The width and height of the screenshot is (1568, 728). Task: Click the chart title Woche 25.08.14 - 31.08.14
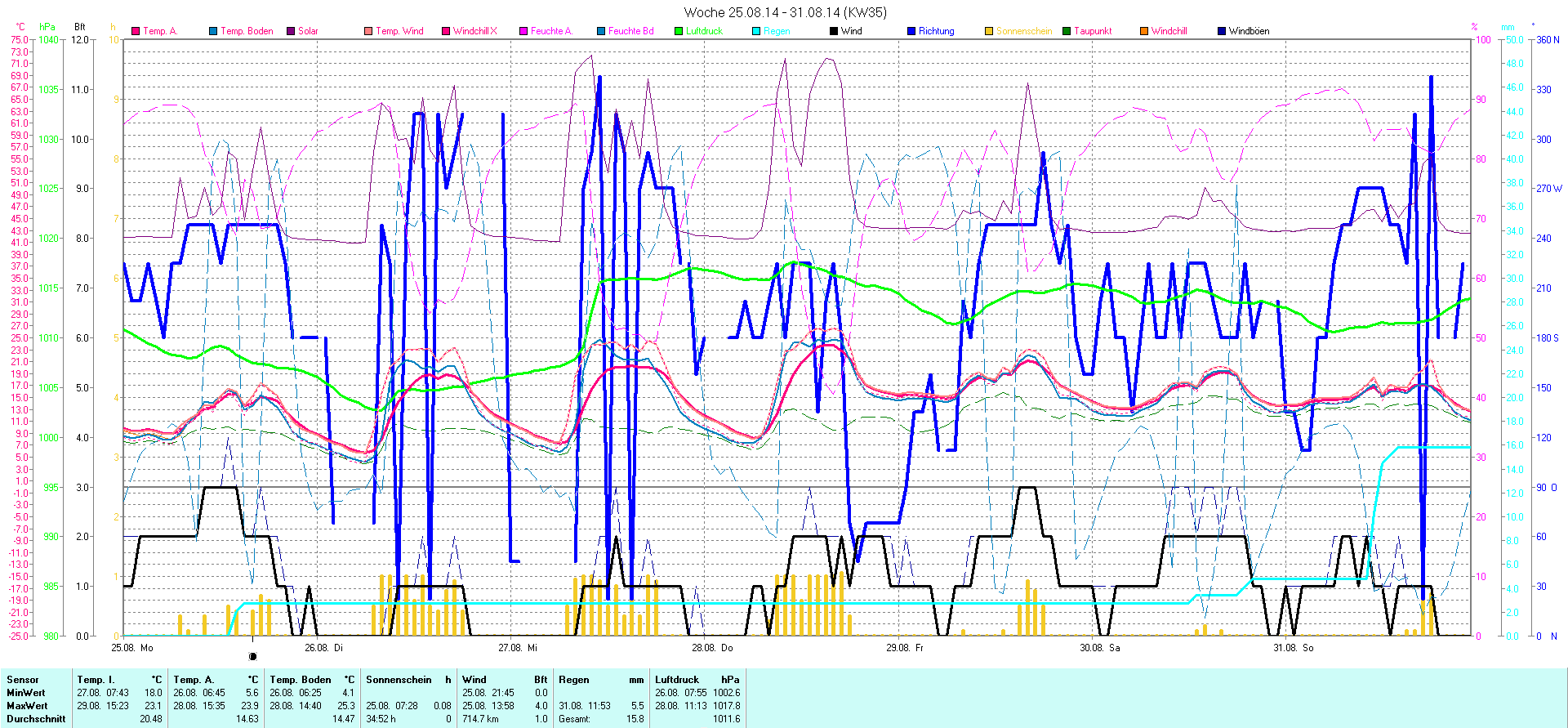point(784,12)
